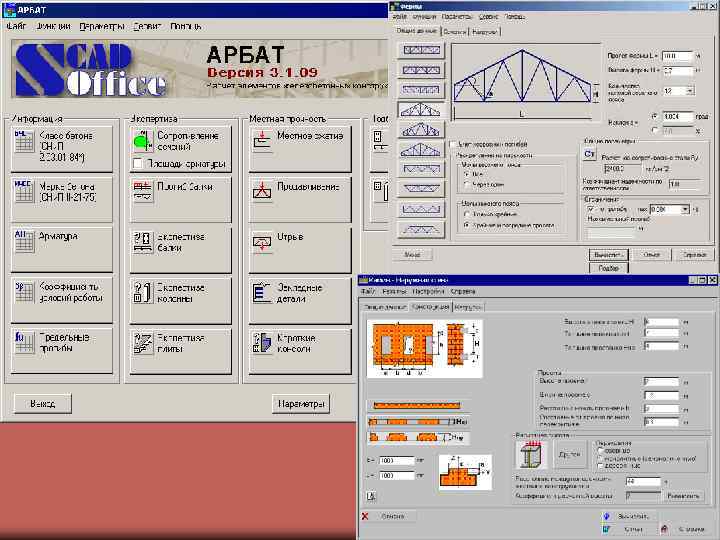This screenshot has height=540, width=720.
Task: Select Только крайние radio button
Action: pyautogui.click(x=467, y=214)
